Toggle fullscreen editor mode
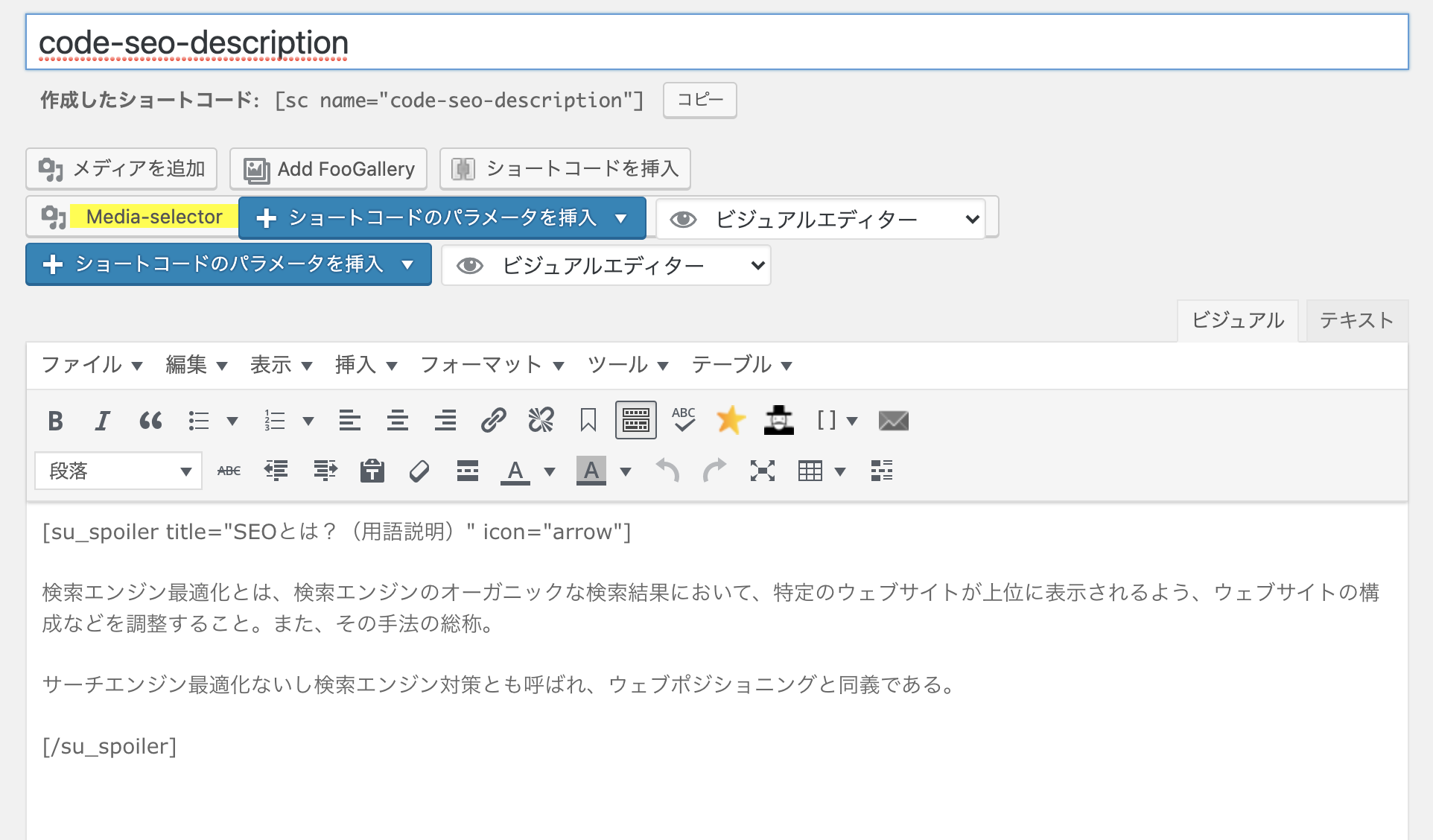 [763, 471]
